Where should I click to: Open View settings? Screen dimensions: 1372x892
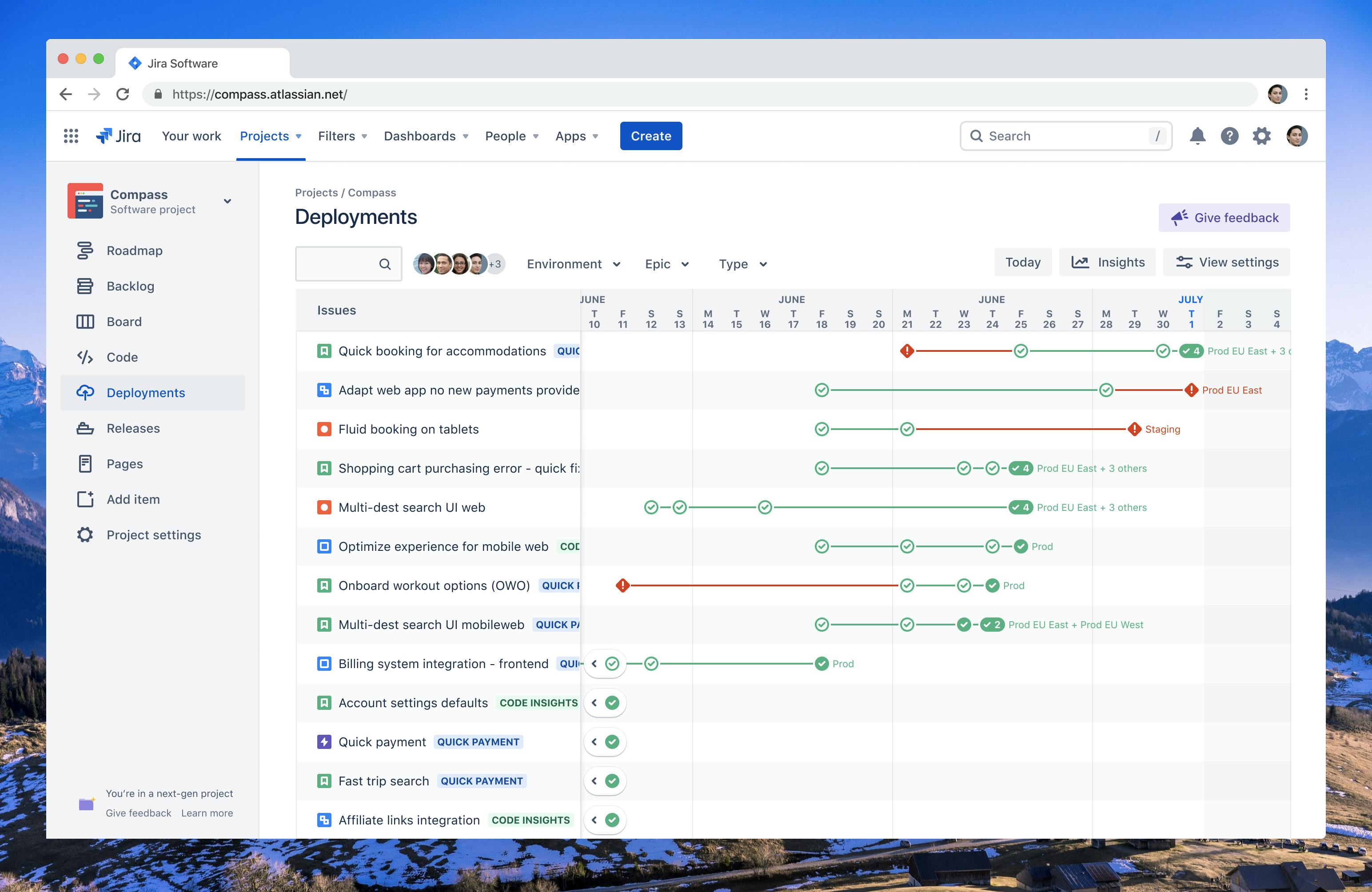[x=1227, y=262]
